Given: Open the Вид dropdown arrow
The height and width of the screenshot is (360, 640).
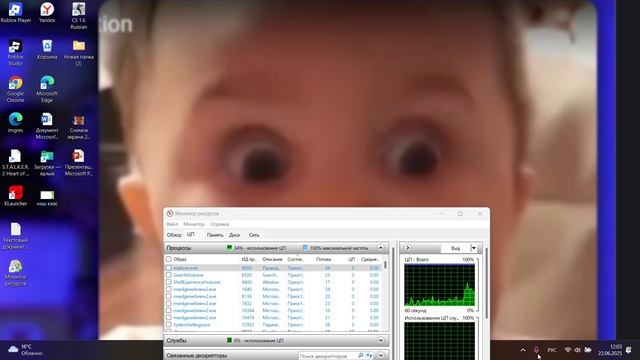Looking at the screenshot, I should [x=474, y=248].
